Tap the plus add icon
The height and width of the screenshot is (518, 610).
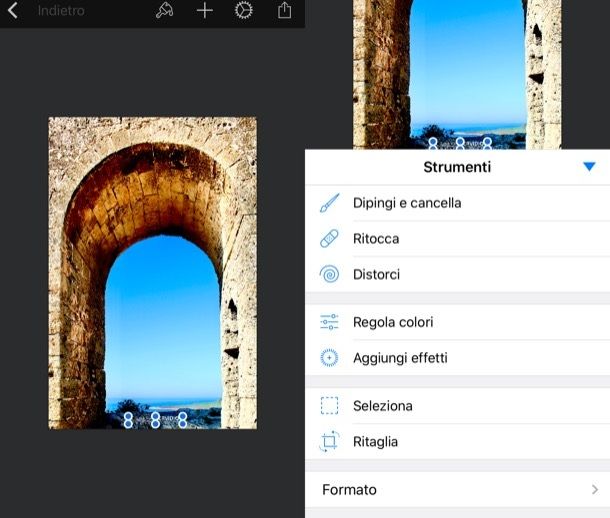click(205, 10)
